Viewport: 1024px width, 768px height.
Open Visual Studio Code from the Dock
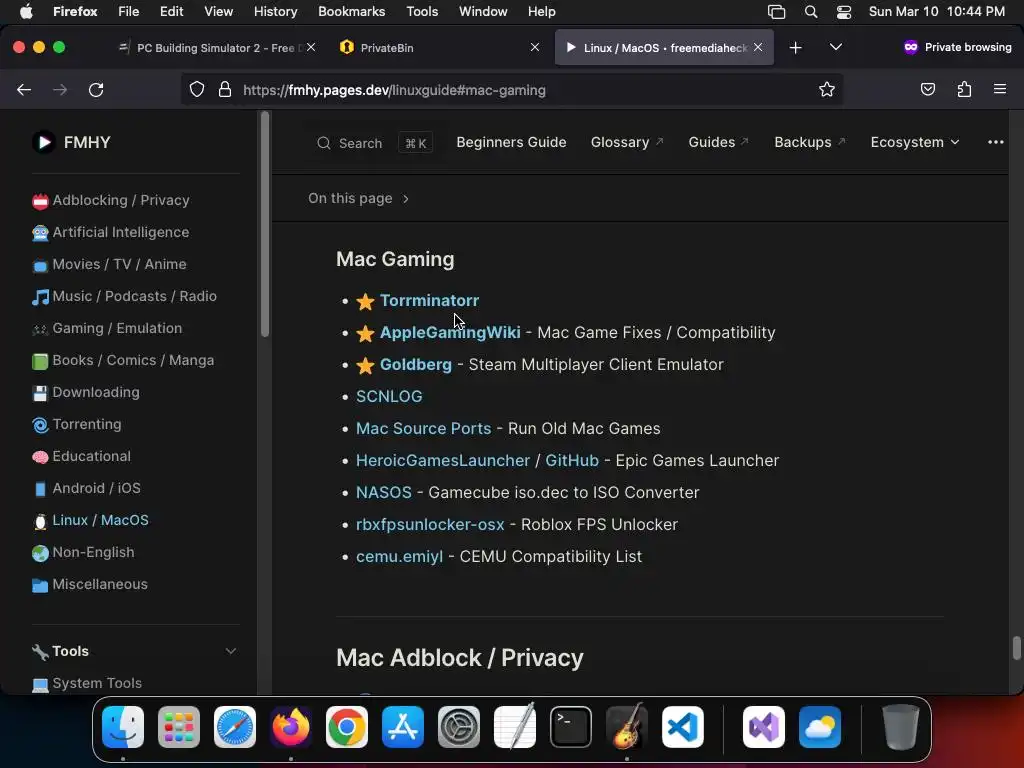click(x=682, y=727)
